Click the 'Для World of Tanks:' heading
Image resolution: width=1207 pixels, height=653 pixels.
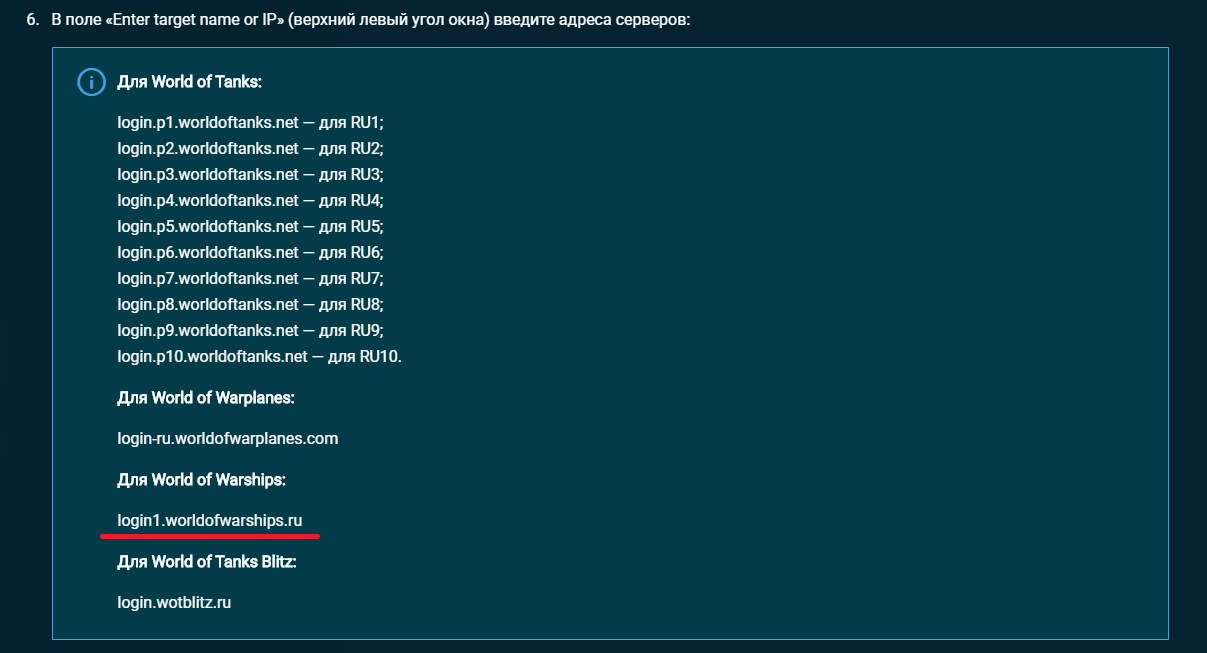point(190,82)
